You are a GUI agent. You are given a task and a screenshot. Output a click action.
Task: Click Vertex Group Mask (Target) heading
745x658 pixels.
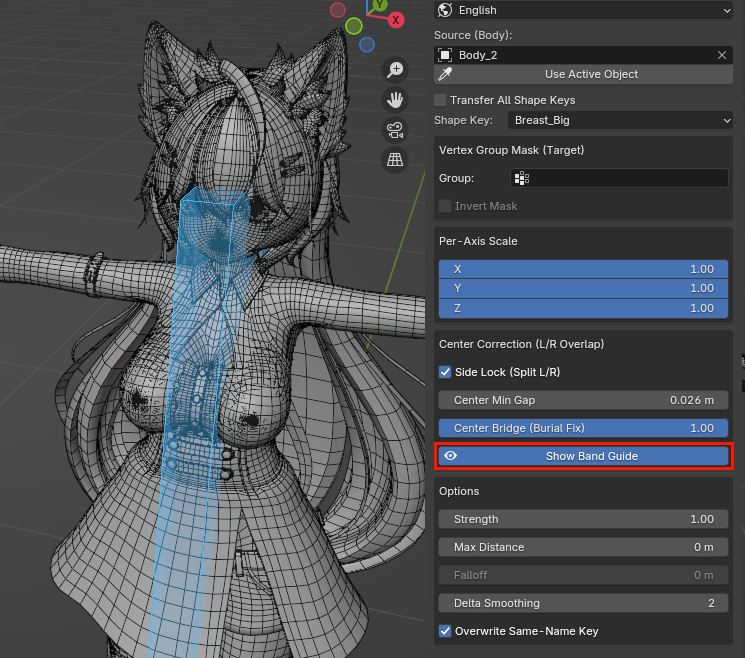pos(511,150)
